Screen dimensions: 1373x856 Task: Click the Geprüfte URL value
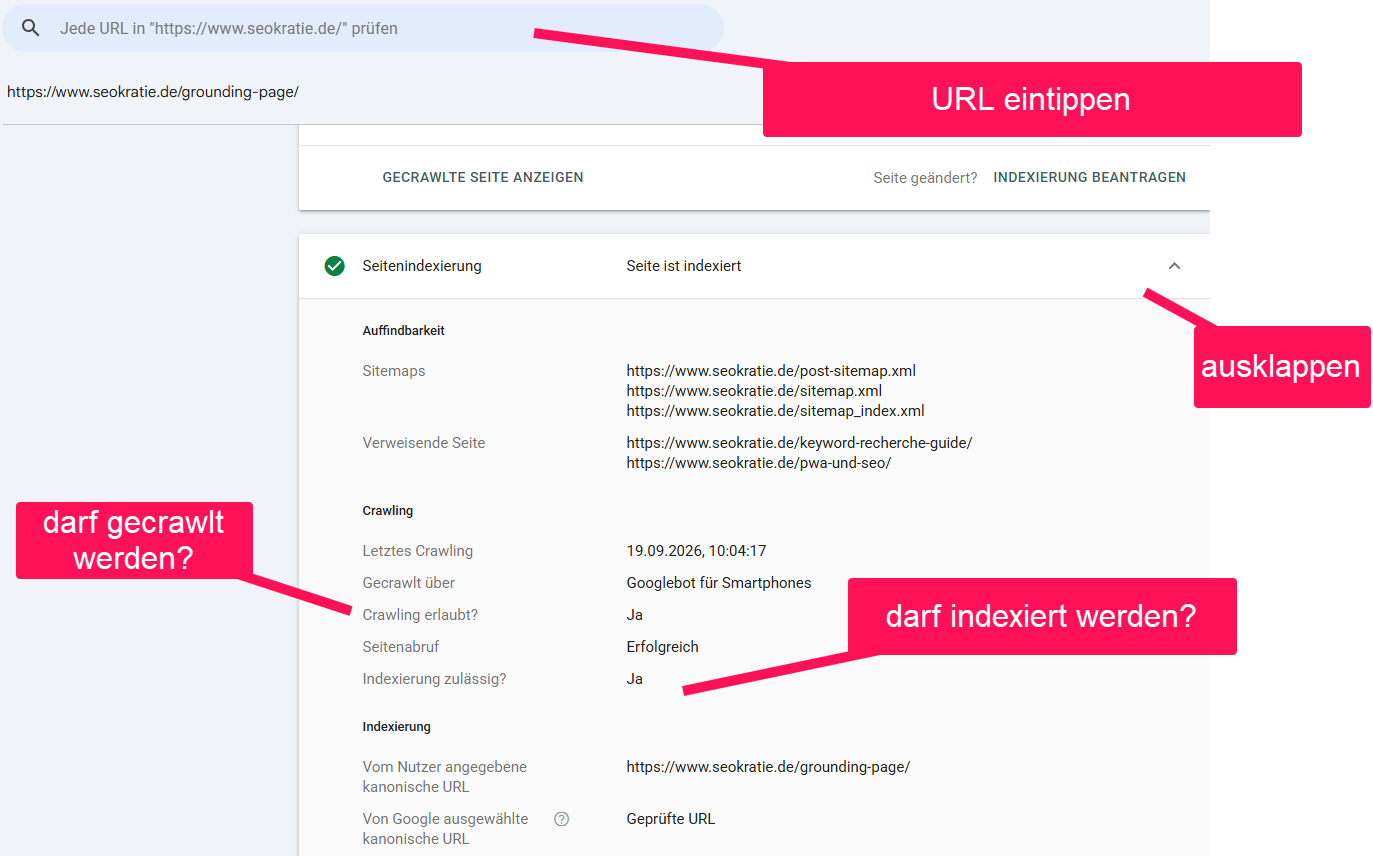[x=671, y=819]
